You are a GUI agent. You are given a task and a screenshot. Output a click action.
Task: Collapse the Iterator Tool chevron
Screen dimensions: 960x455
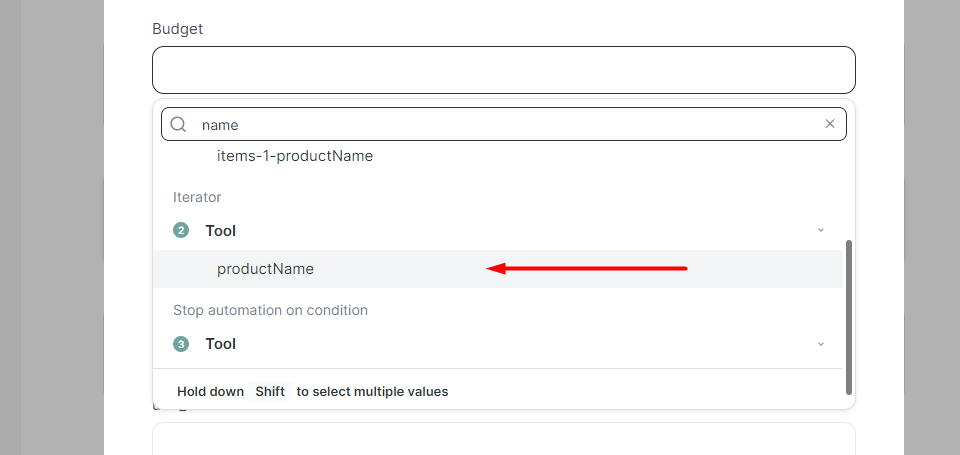click(x=821, y=230)
